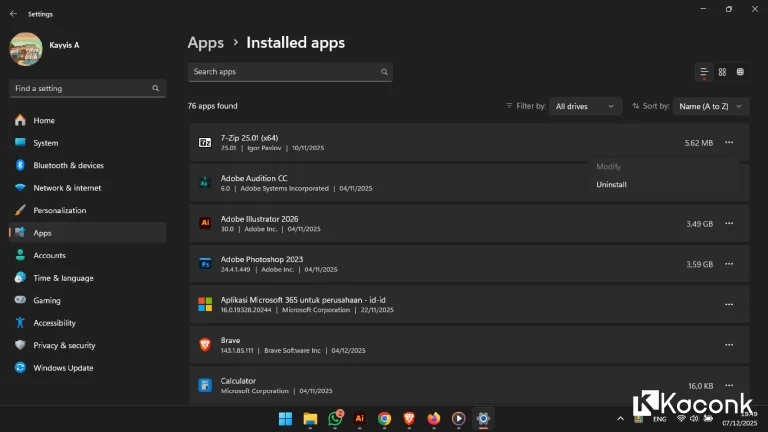
Task: Go to Home in sidebar
Action: [x=87, y=120]
